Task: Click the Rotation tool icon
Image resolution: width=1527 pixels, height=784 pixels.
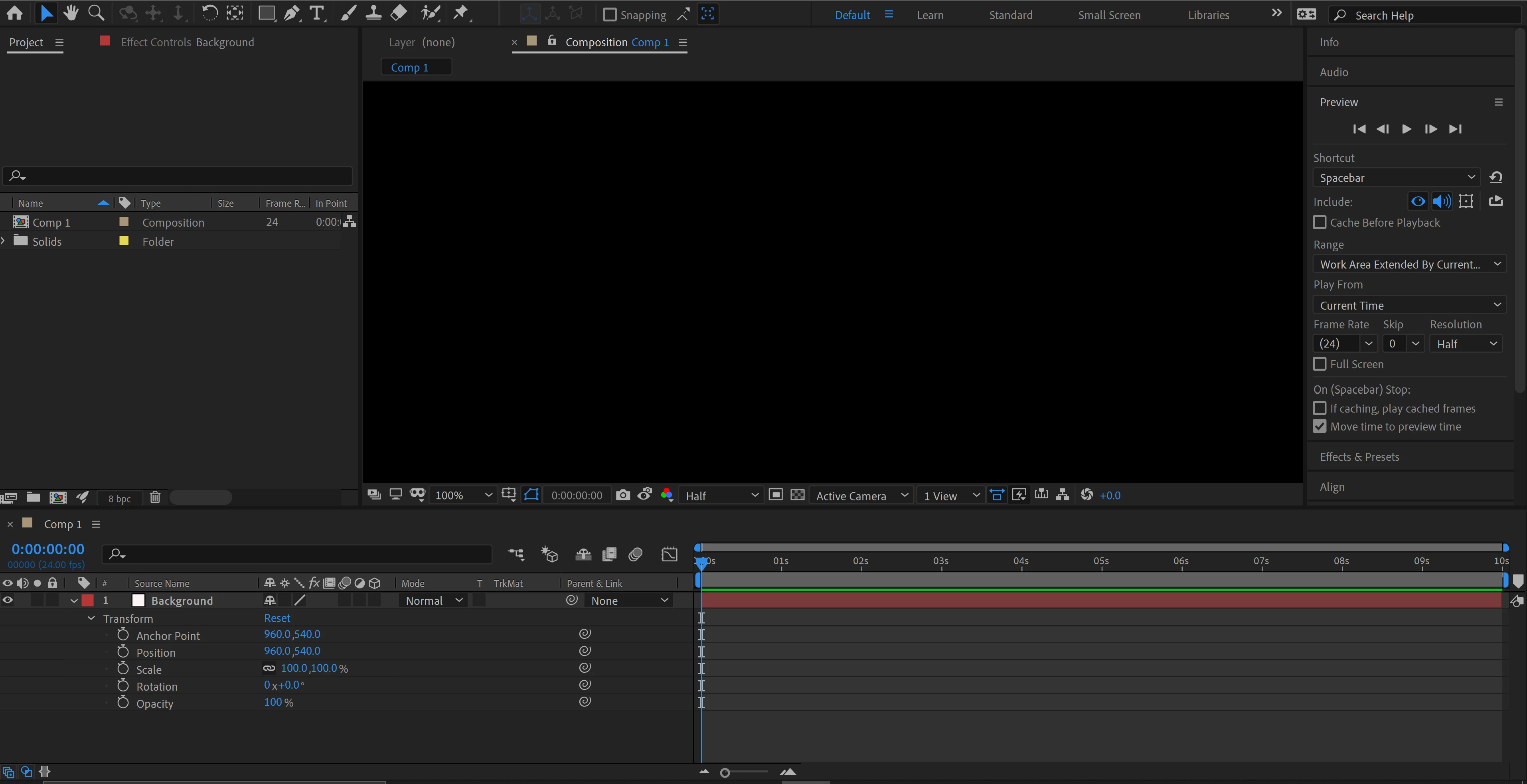Action: (209, 13)
